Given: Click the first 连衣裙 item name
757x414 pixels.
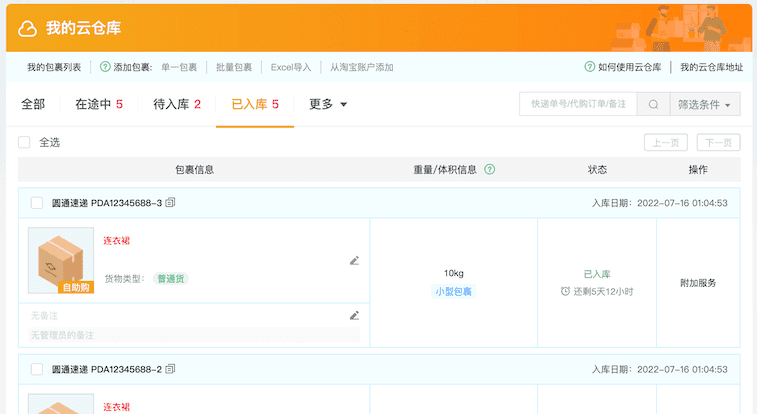Looking at the screenshot, I should 116,240.
